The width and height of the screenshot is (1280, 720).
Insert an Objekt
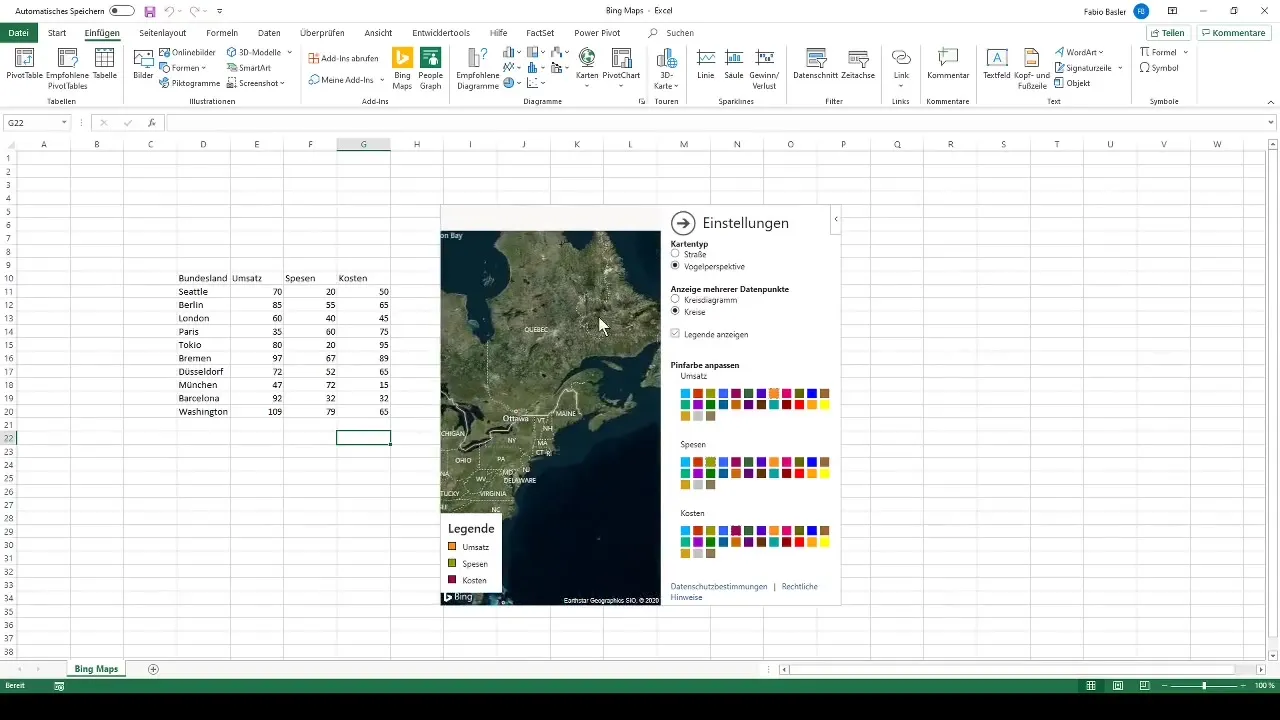coord(1072,83)
